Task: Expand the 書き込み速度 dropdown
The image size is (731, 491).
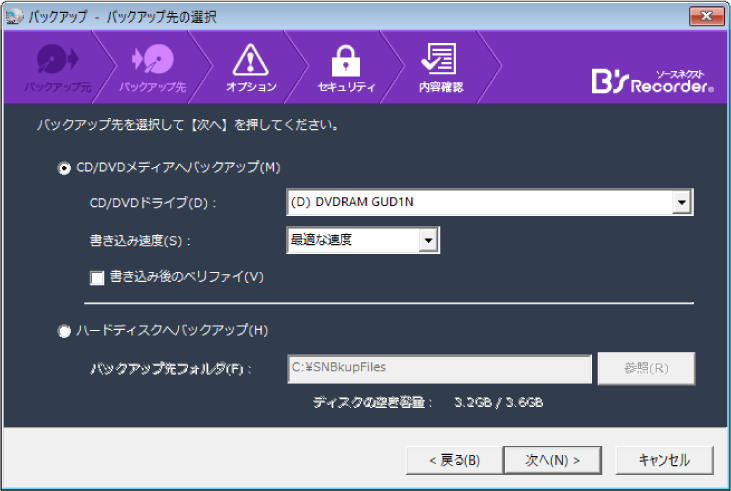Action: (428, 240)
